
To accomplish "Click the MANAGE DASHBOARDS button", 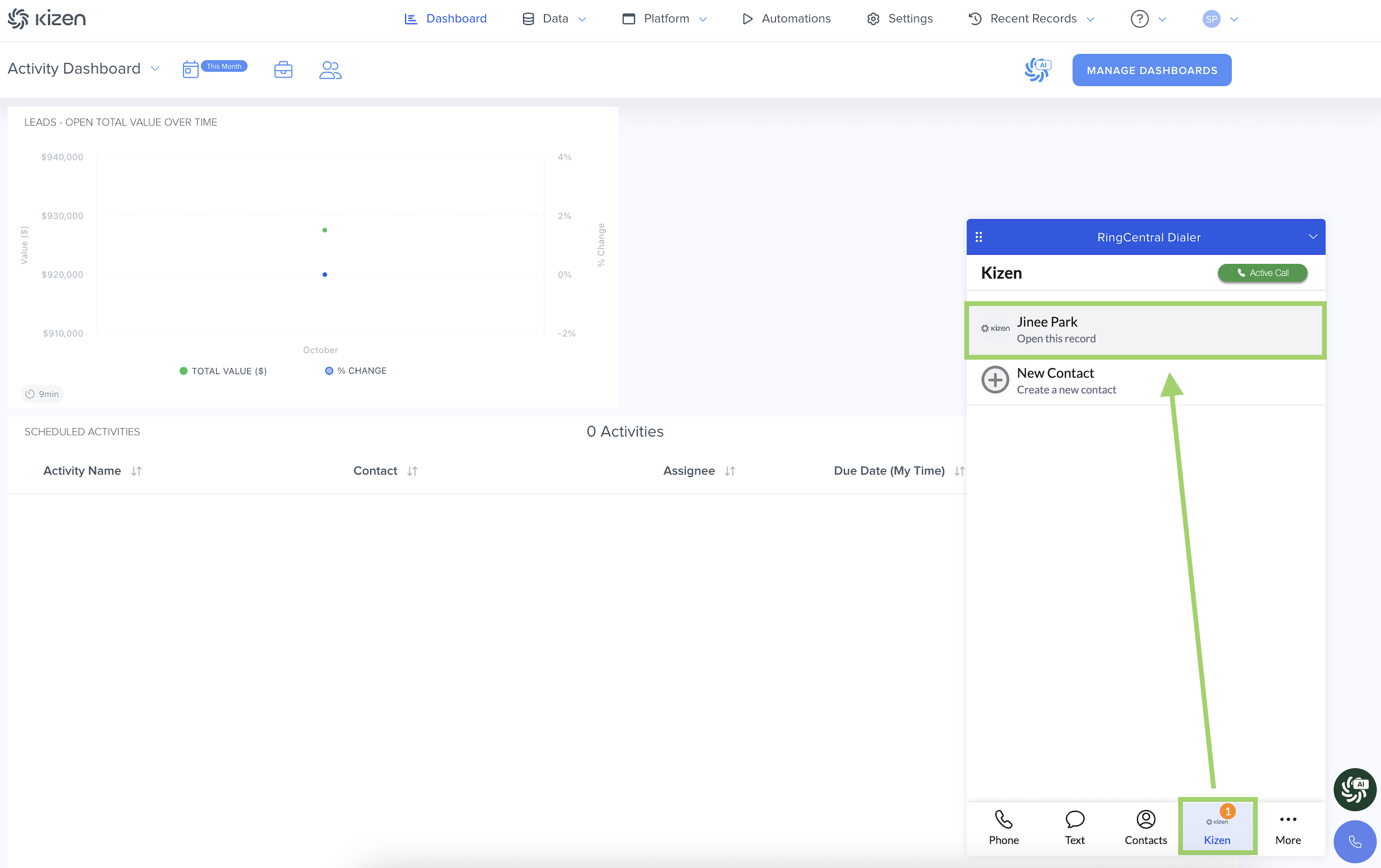I will 1152,70.
